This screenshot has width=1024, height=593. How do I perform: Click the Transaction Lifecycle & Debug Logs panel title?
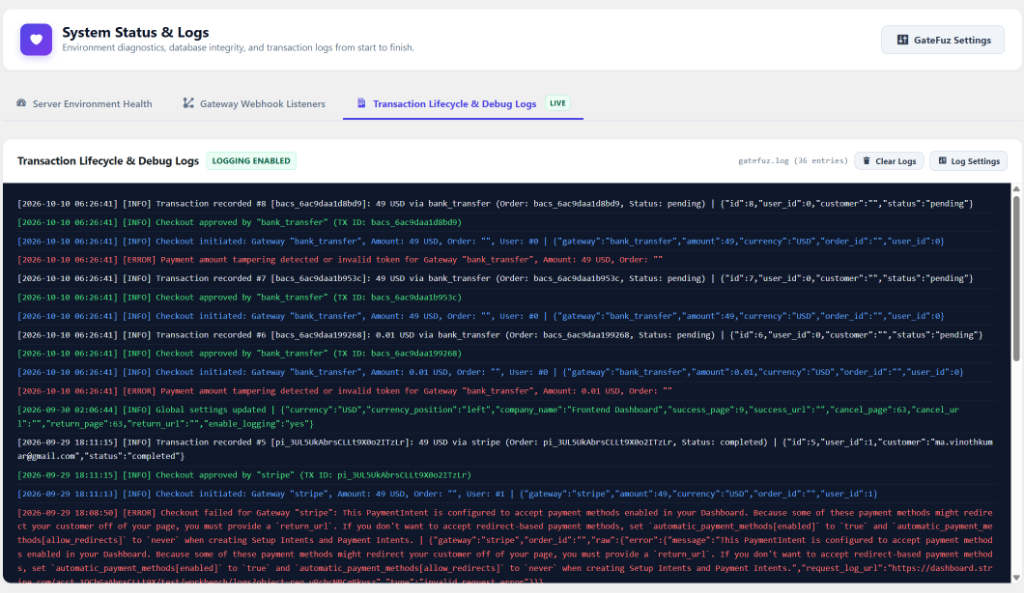click(108, 161)
